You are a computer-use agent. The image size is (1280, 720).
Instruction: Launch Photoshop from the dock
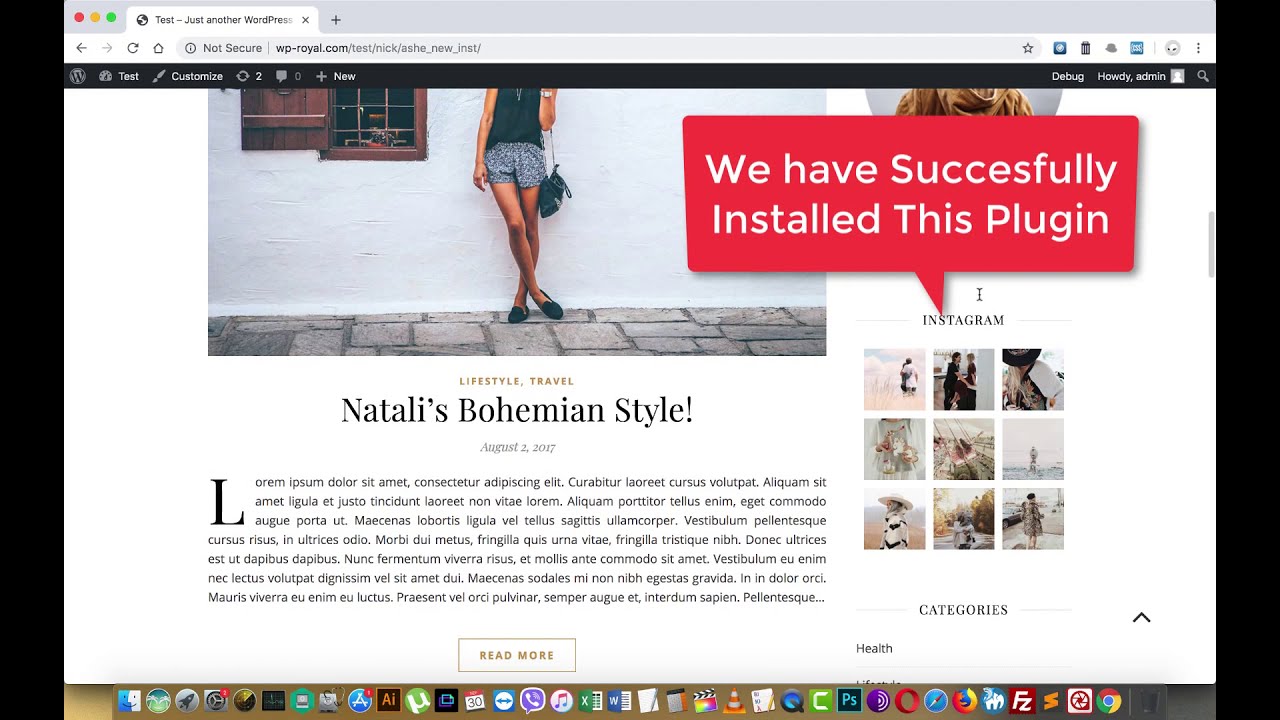[850, 701]
